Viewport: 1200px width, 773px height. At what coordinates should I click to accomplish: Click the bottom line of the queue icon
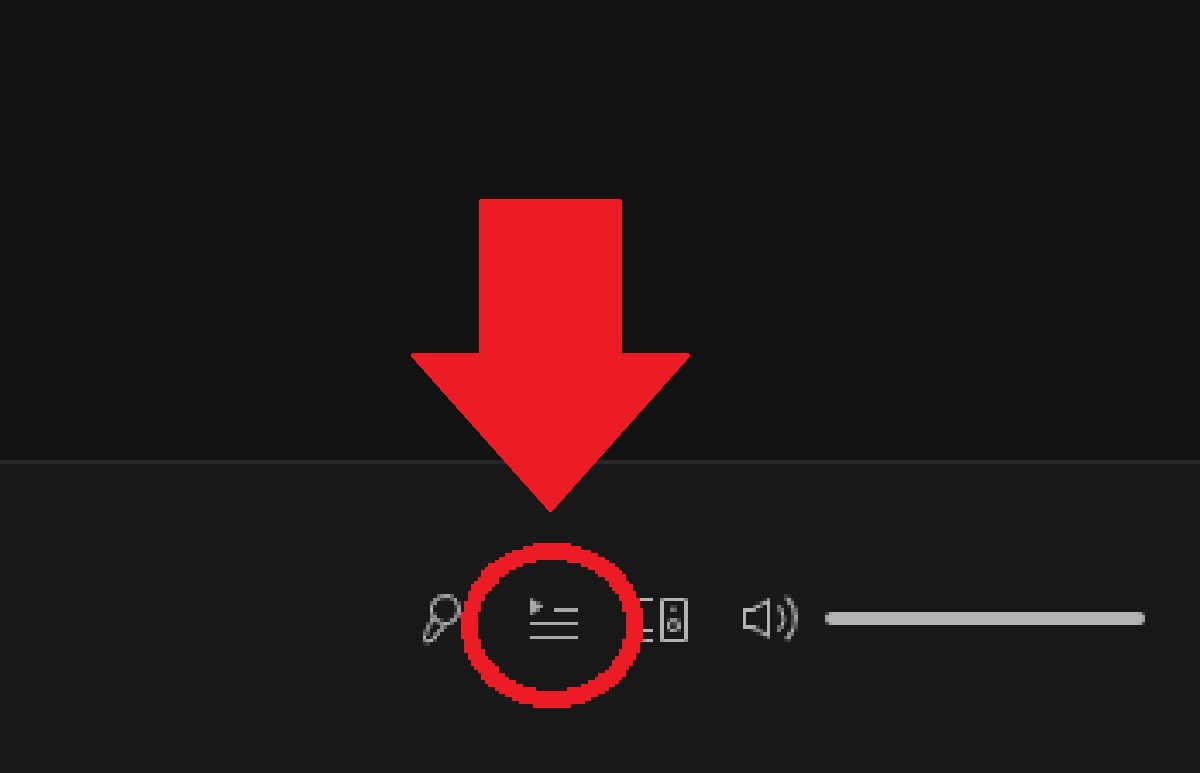554,637
